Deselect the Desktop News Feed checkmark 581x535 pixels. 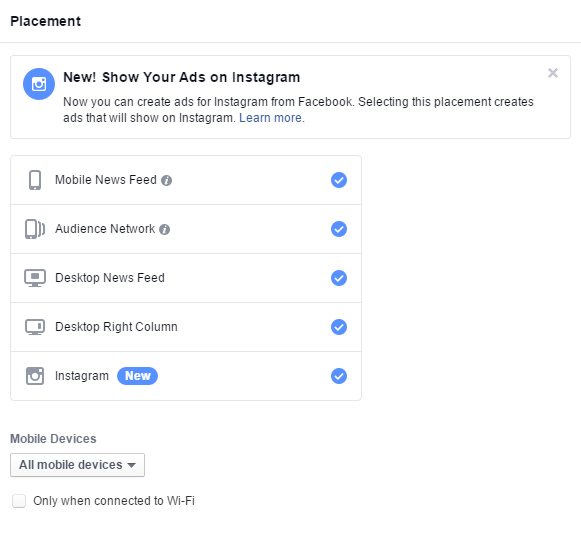tap(339, 278)
